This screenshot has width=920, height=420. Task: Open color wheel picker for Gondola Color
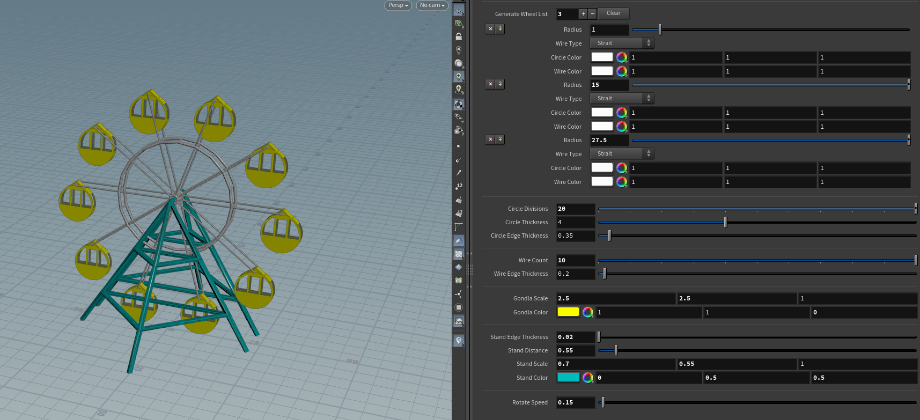588,313
